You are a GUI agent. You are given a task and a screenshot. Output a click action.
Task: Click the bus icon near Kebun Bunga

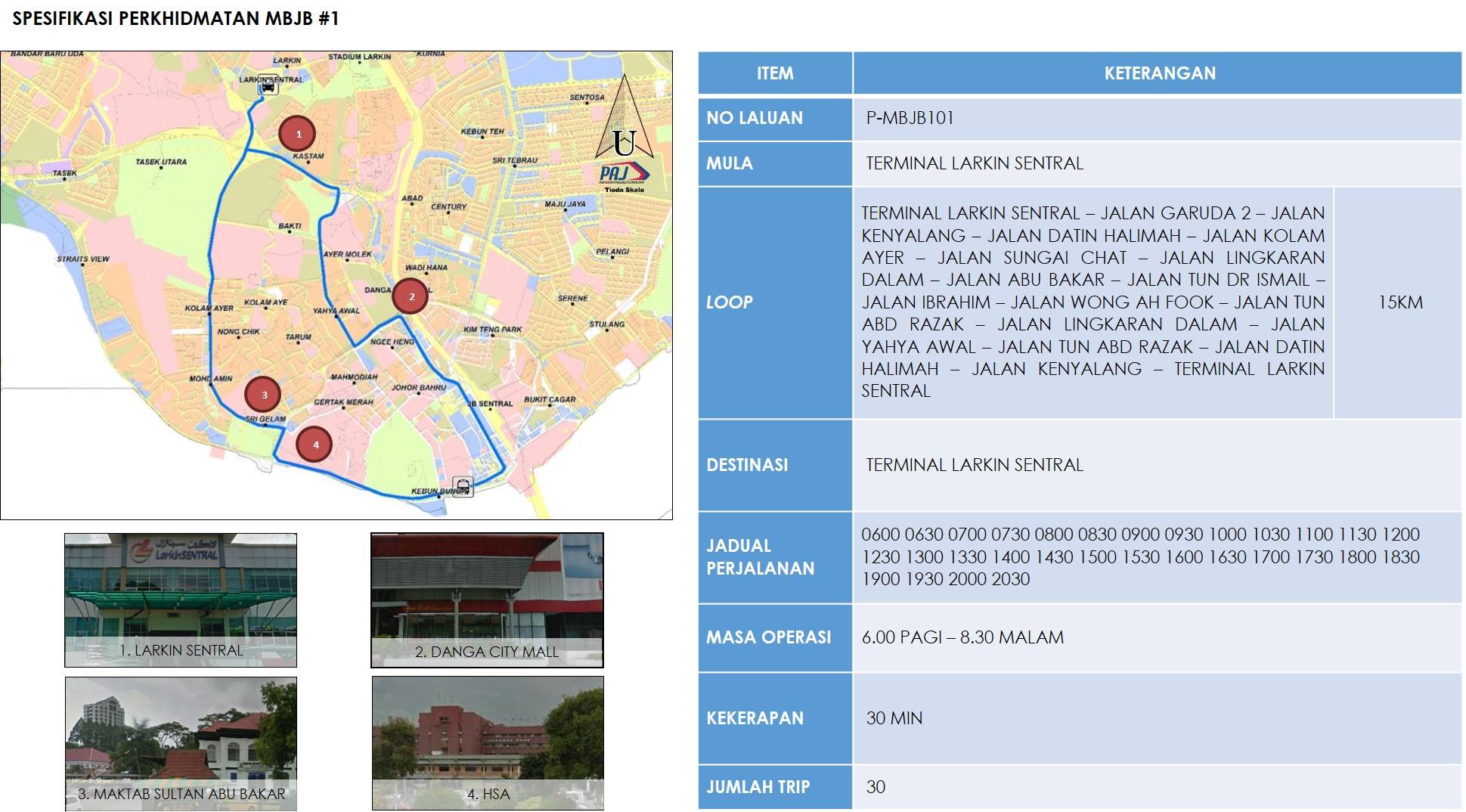point(463,485)
